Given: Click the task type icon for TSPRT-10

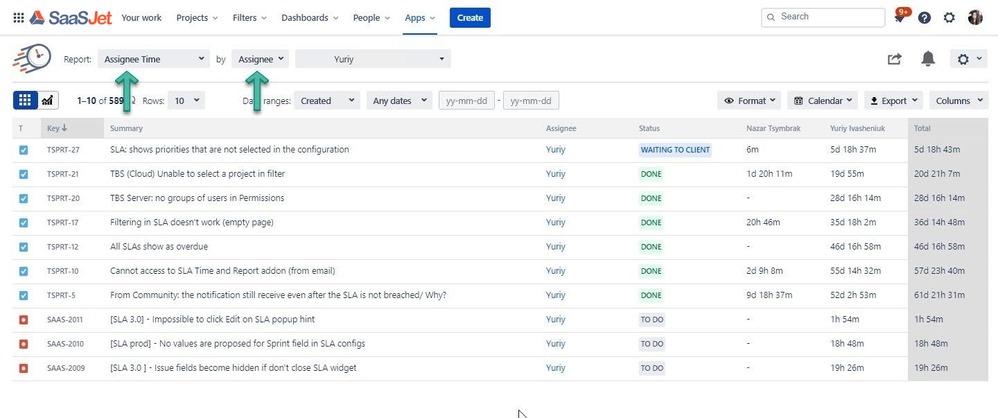Looking at the screenshot, I should (x=24, y=271).
